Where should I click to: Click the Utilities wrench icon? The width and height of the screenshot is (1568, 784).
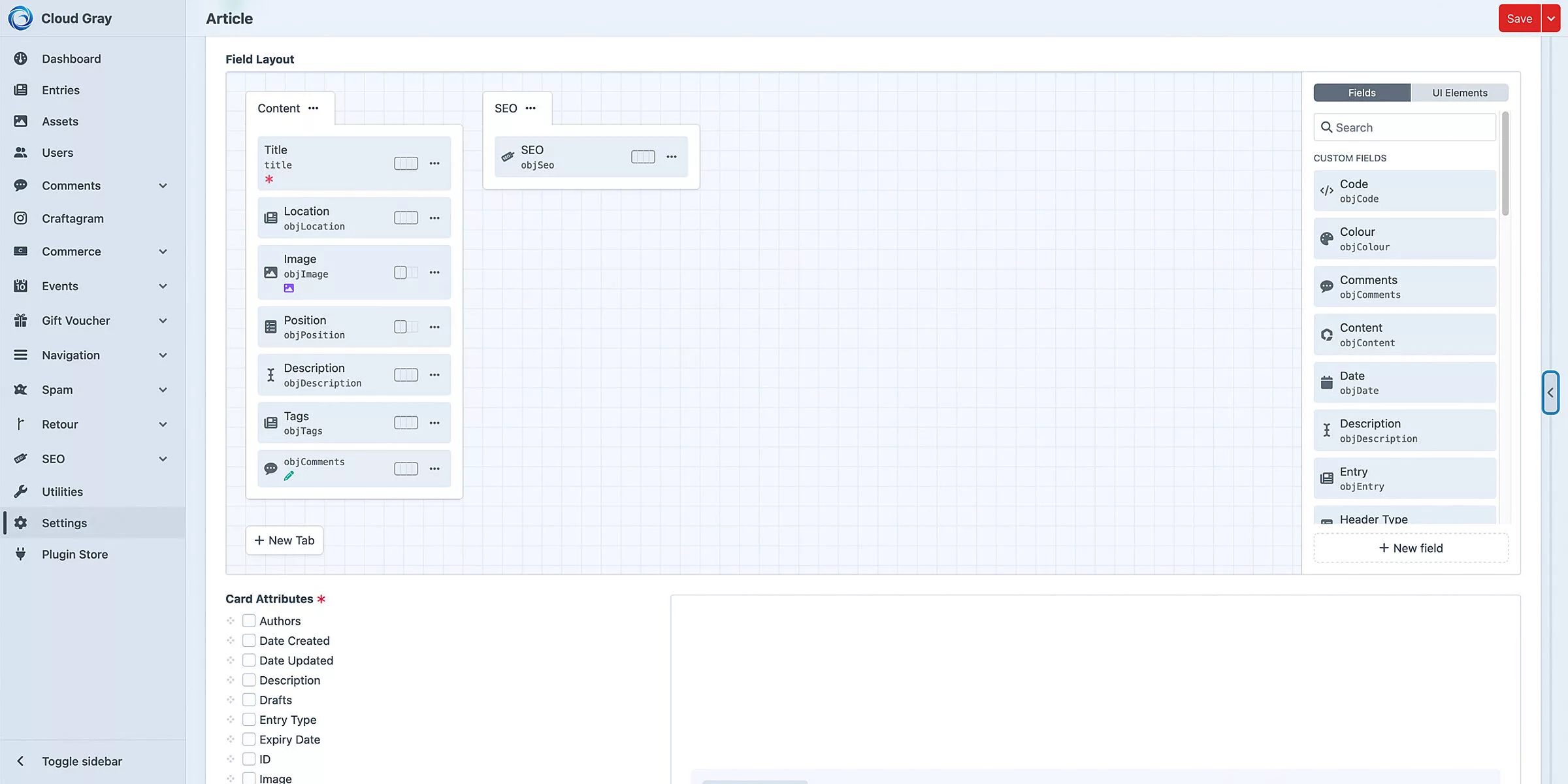(21, 491)
